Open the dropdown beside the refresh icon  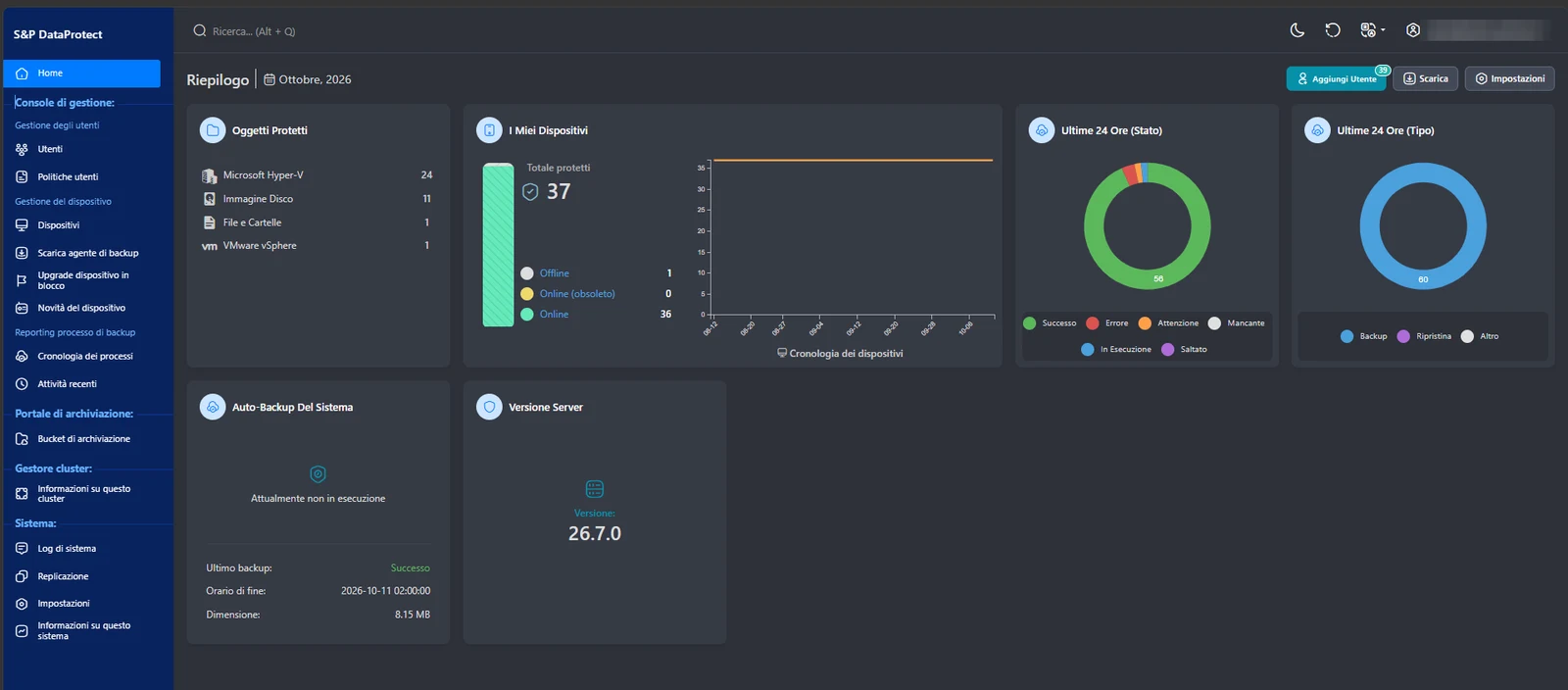coord(1372,30)
